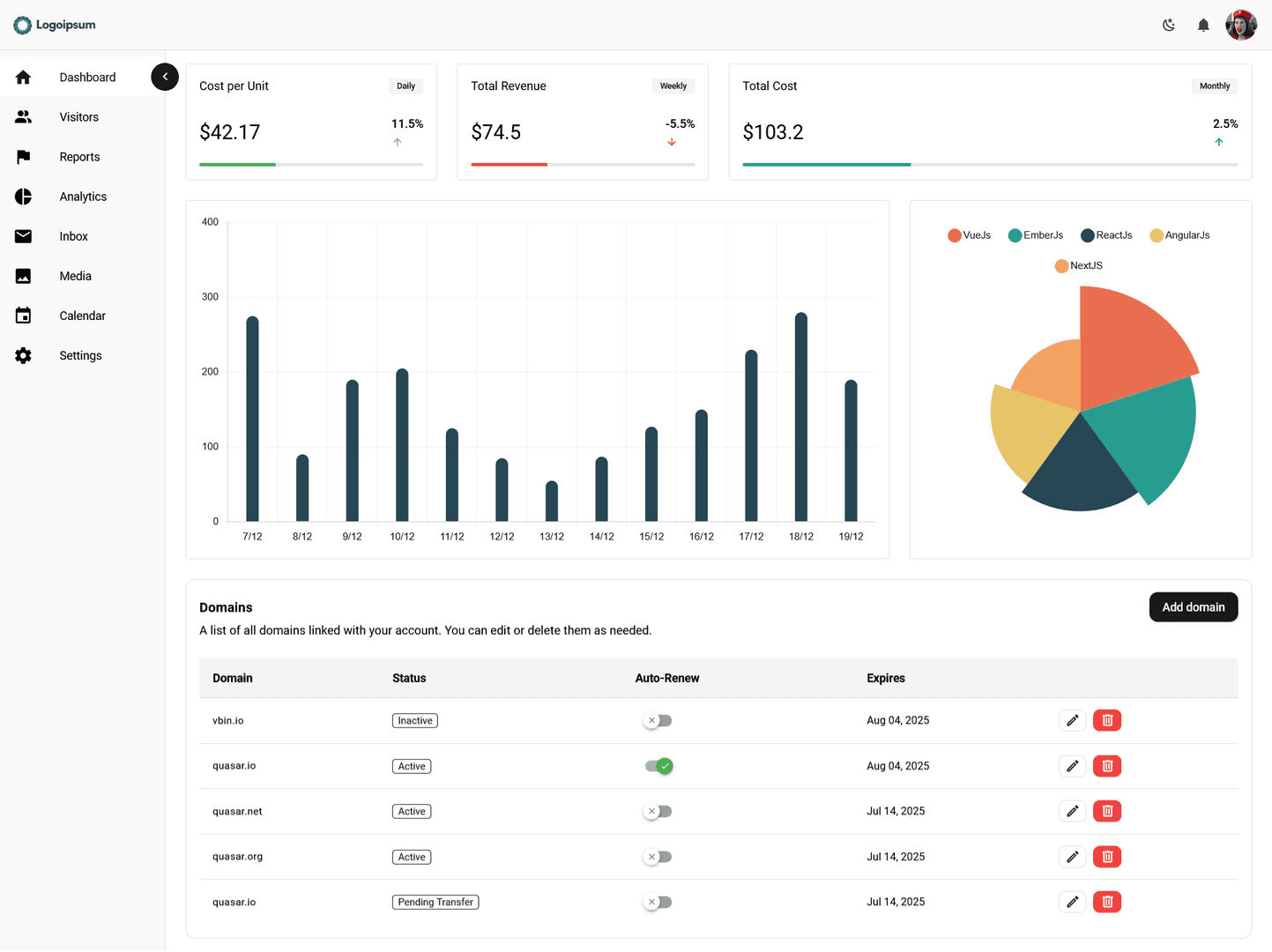The image size is (1272, 952).
Task: Click the Logoipsum logo icon
Action: (23, 25)
